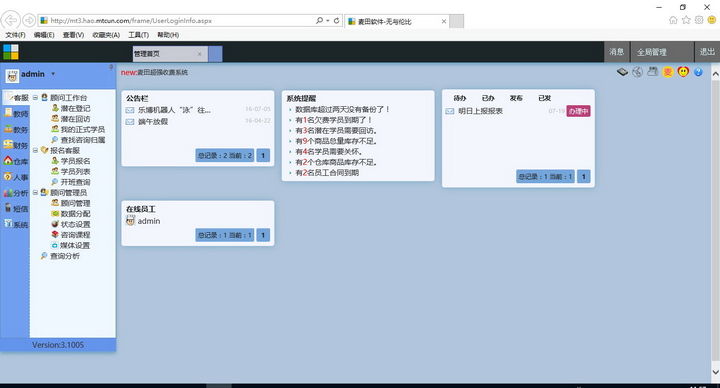Open the 财务 sidebar module
The image size is (720, 388).
16,145
